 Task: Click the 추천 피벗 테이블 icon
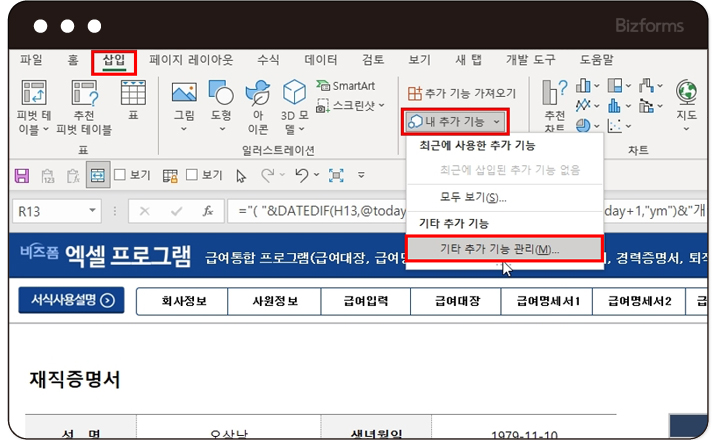tap(84, 93)
